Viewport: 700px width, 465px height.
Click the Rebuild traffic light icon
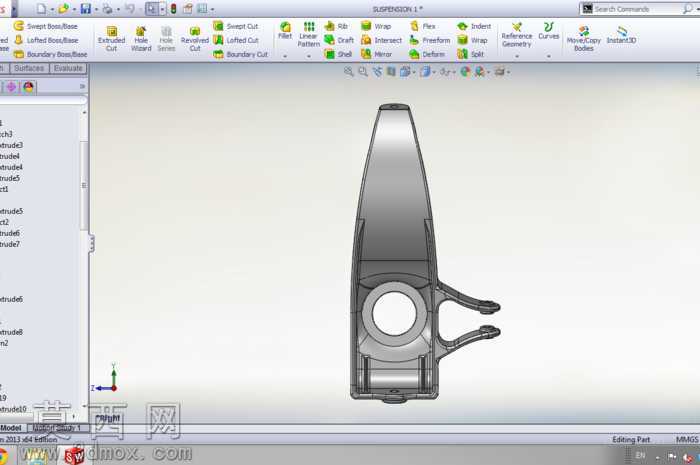(x=174, y=8)
